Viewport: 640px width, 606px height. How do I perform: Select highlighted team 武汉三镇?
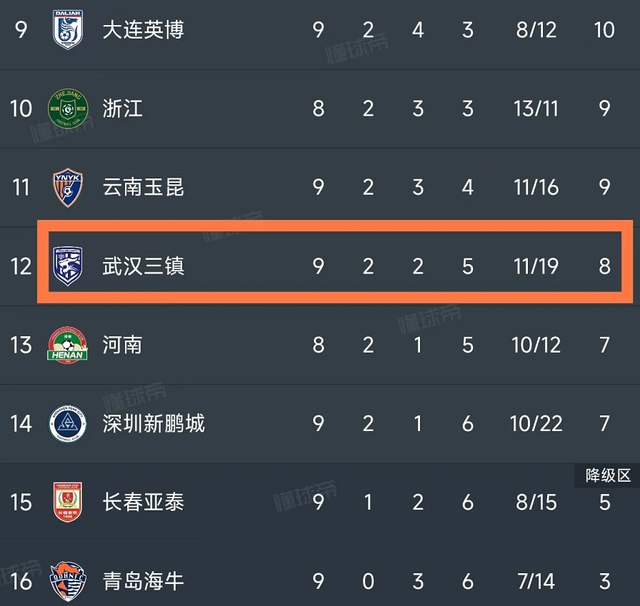pyautogui.click(x=143, y=266)
